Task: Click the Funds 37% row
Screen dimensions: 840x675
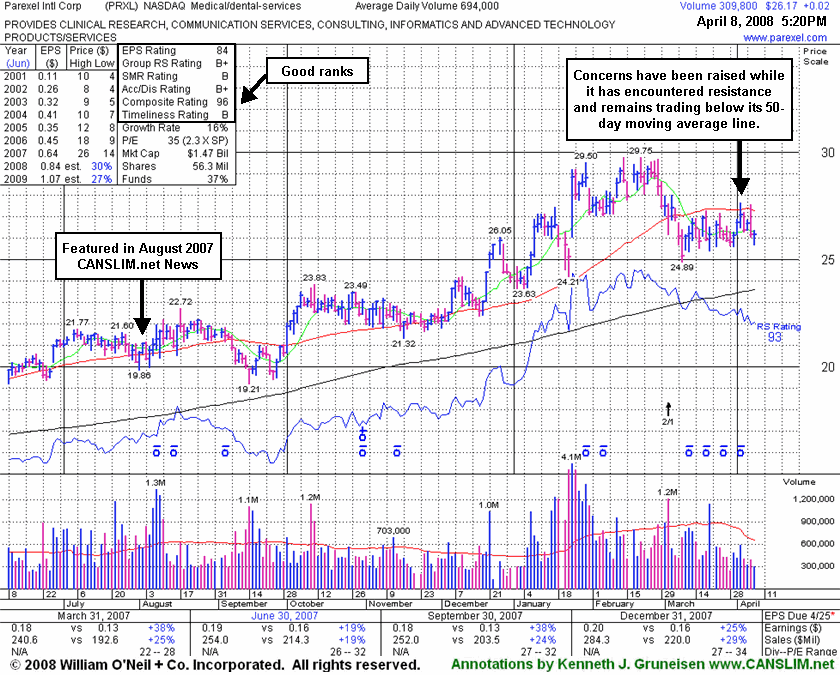Action: point(175,179)
